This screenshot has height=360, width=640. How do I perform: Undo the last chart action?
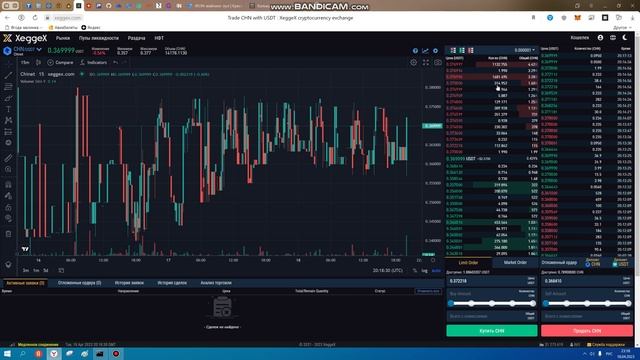(116, 62)
